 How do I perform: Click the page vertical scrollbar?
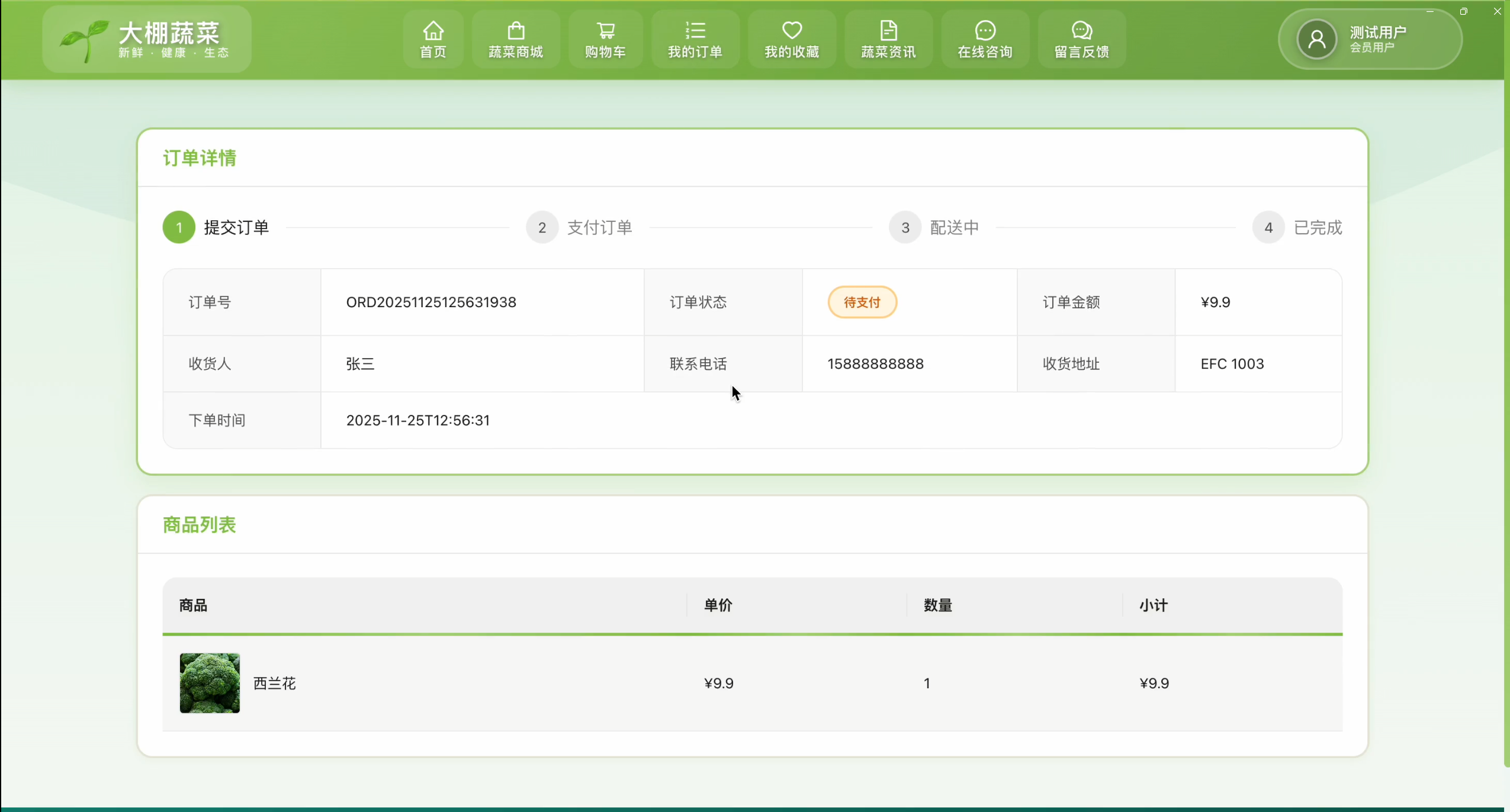pos(1506,385)
